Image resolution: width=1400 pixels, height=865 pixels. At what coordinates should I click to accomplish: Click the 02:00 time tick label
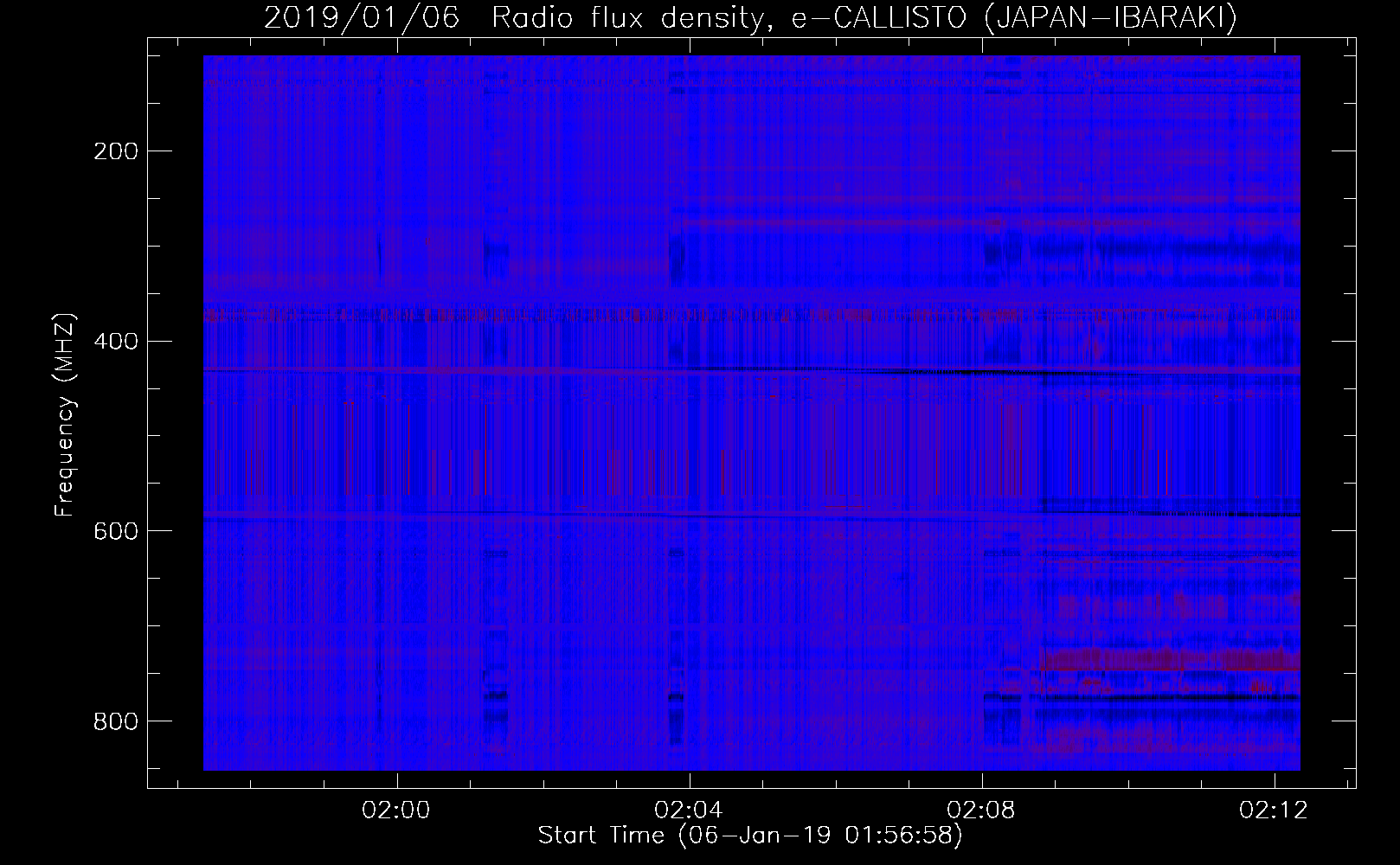click(396, 811)
